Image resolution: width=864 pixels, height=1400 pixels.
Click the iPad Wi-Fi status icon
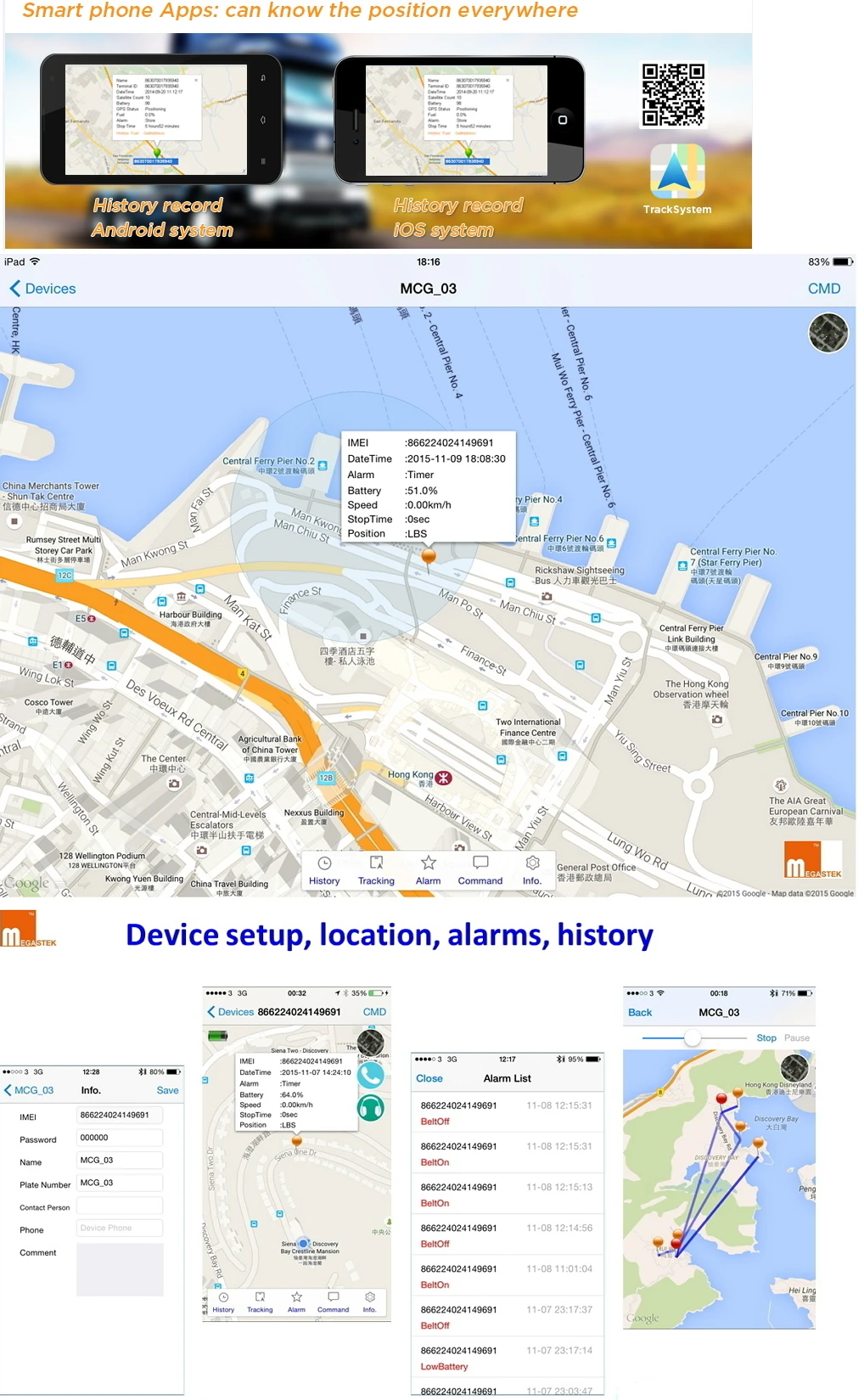[x=35, y=261]
